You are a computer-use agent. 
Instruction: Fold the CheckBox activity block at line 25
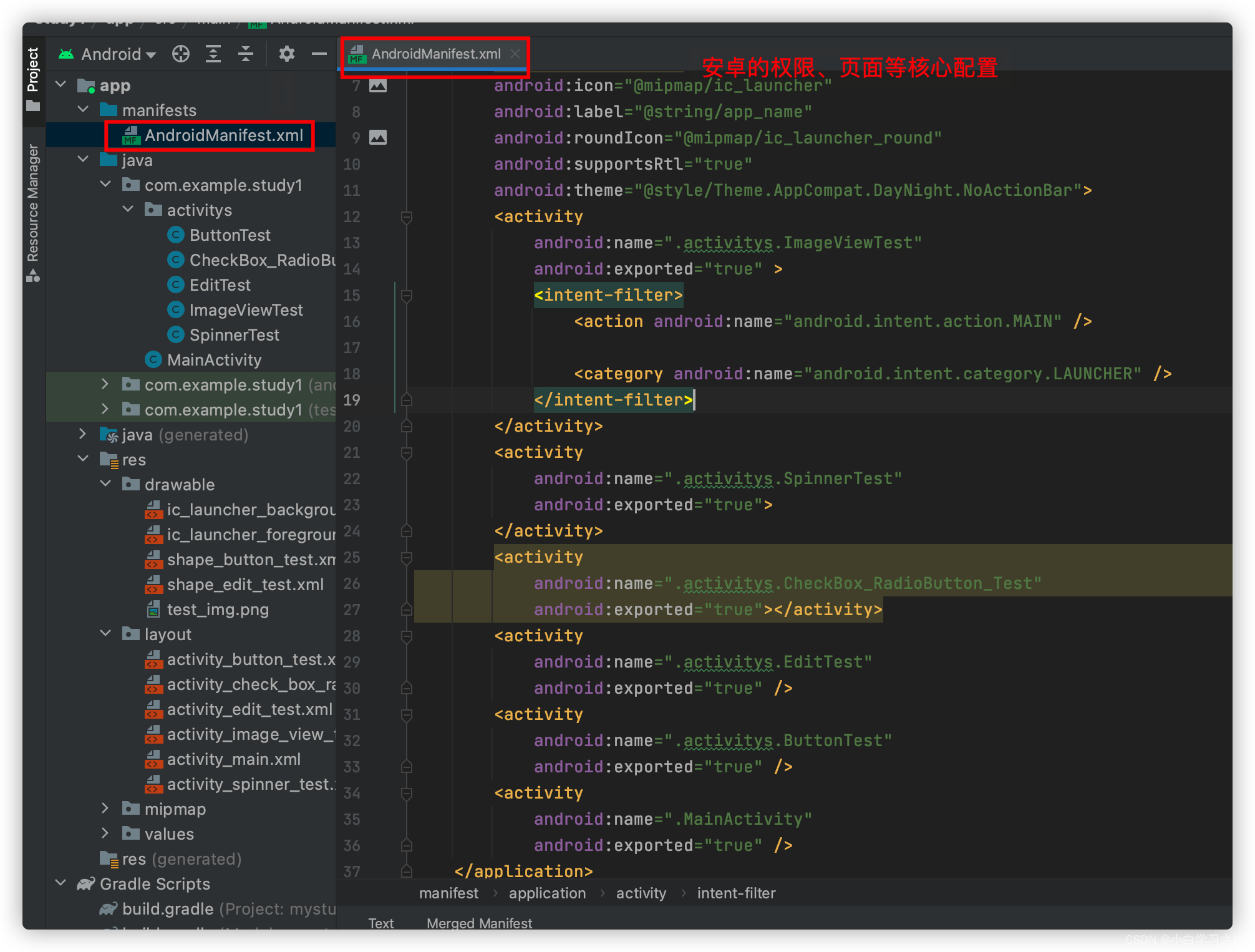(407, 558)
